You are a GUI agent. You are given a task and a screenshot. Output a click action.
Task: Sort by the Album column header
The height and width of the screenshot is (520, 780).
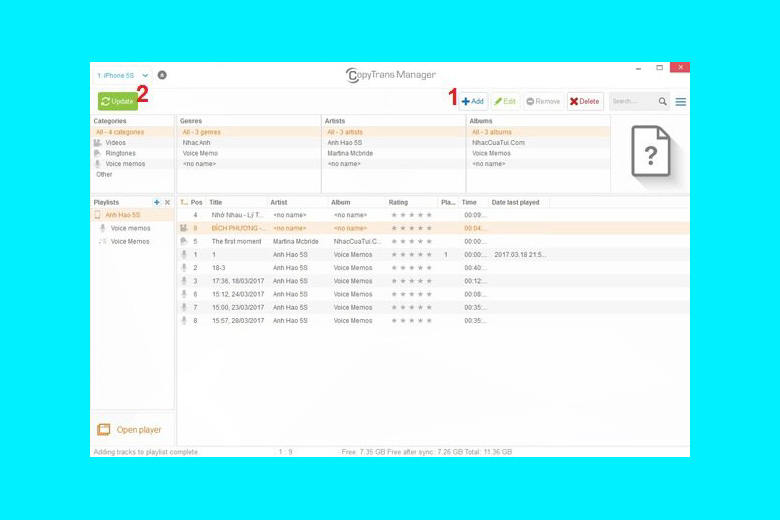coord(357,202)
